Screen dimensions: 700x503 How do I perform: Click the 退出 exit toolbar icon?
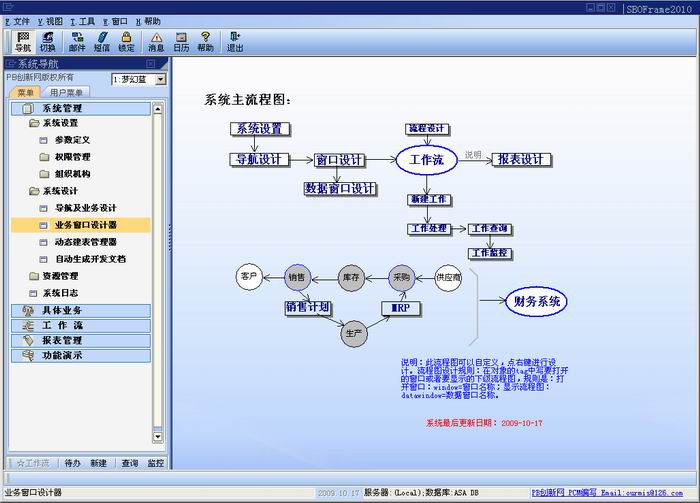click(x=235, y=42)
